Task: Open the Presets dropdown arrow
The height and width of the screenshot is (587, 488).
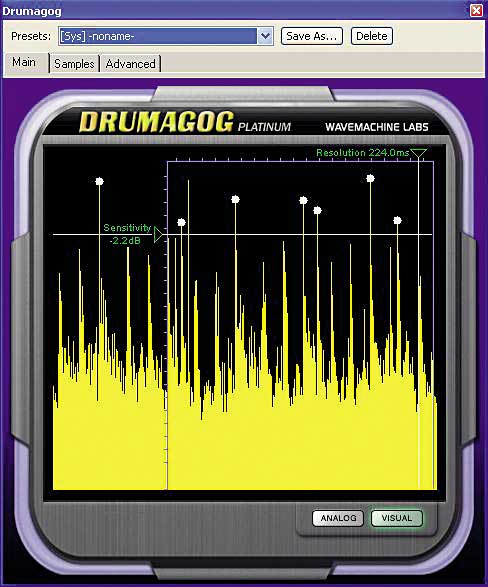Action: click(265, 36)
